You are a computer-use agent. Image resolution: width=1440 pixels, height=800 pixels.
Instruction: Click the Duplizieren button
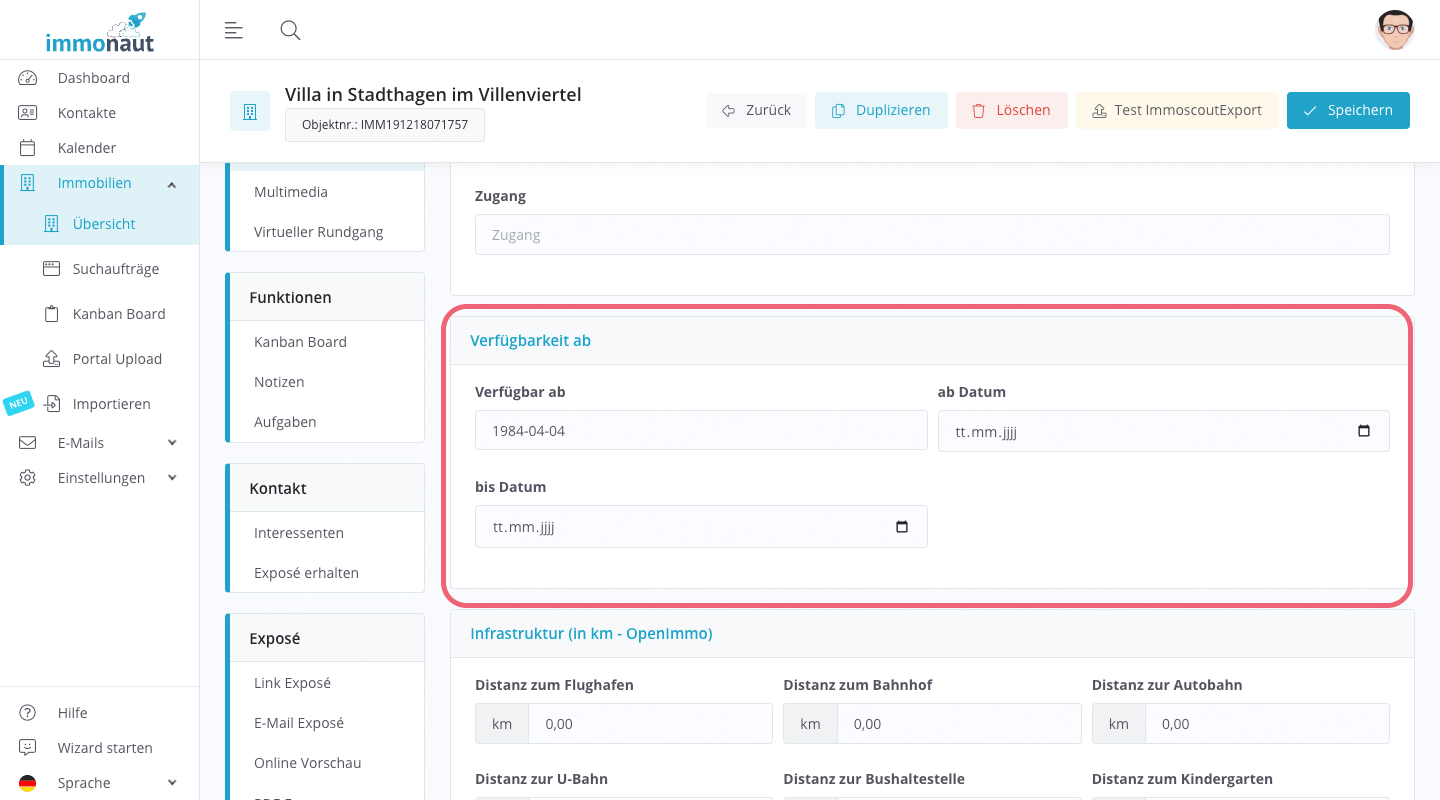click(881, 110)
